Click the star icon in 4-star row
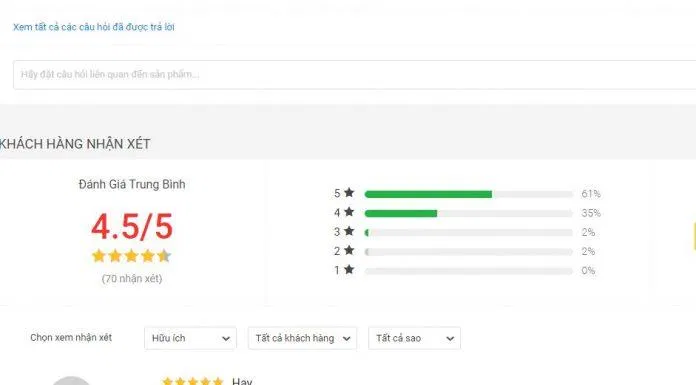 [349, 212]
